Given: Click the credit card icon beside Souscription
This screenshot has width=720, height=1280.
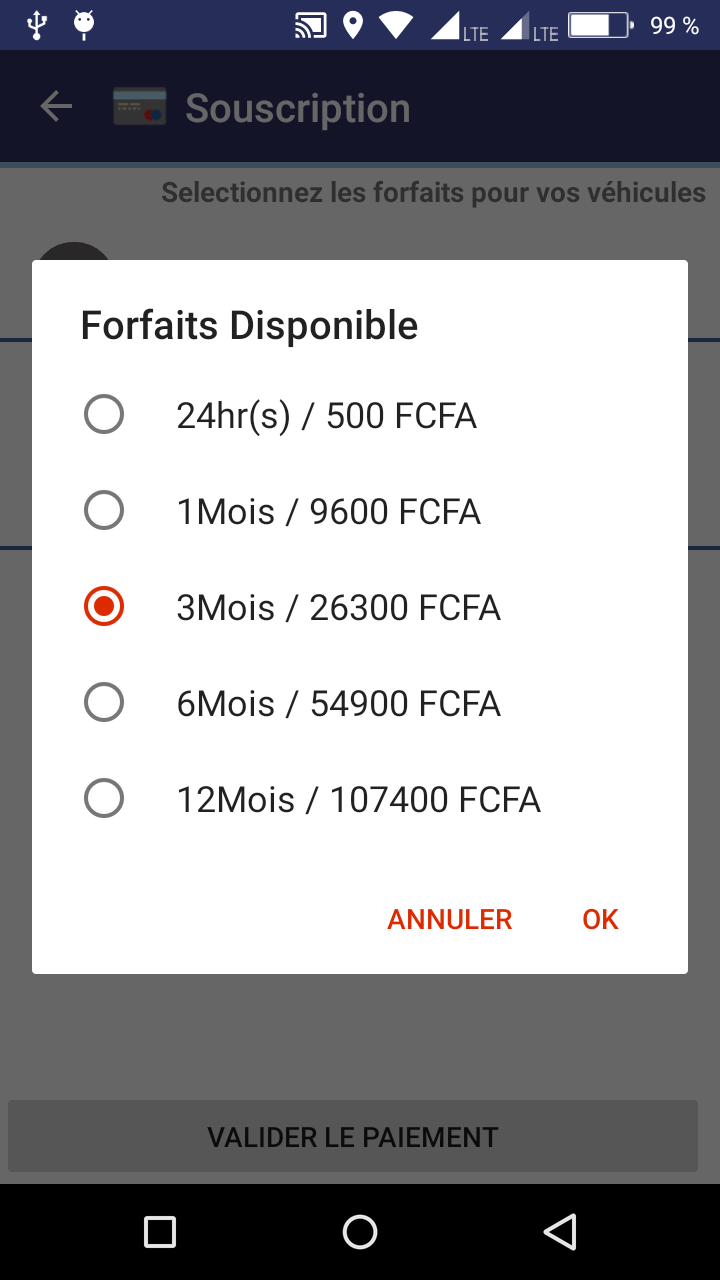Looking at the screenshot, I should point(135,105).
